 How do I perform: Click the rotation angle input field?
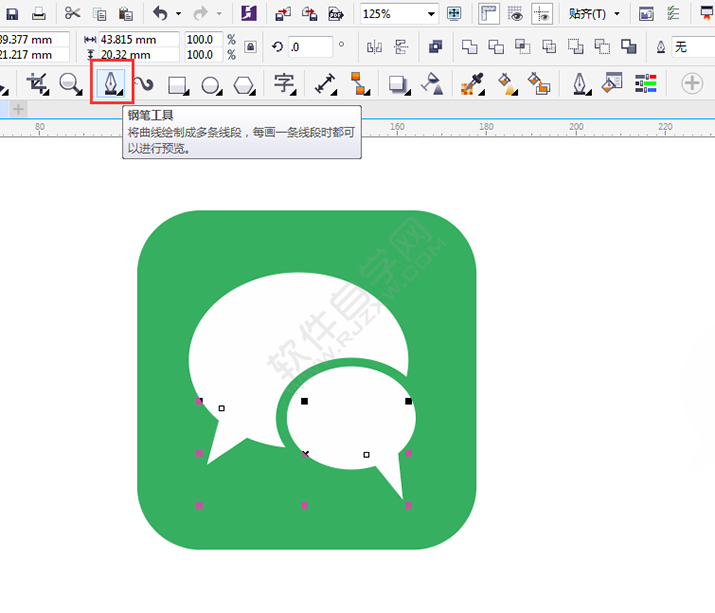311,47
